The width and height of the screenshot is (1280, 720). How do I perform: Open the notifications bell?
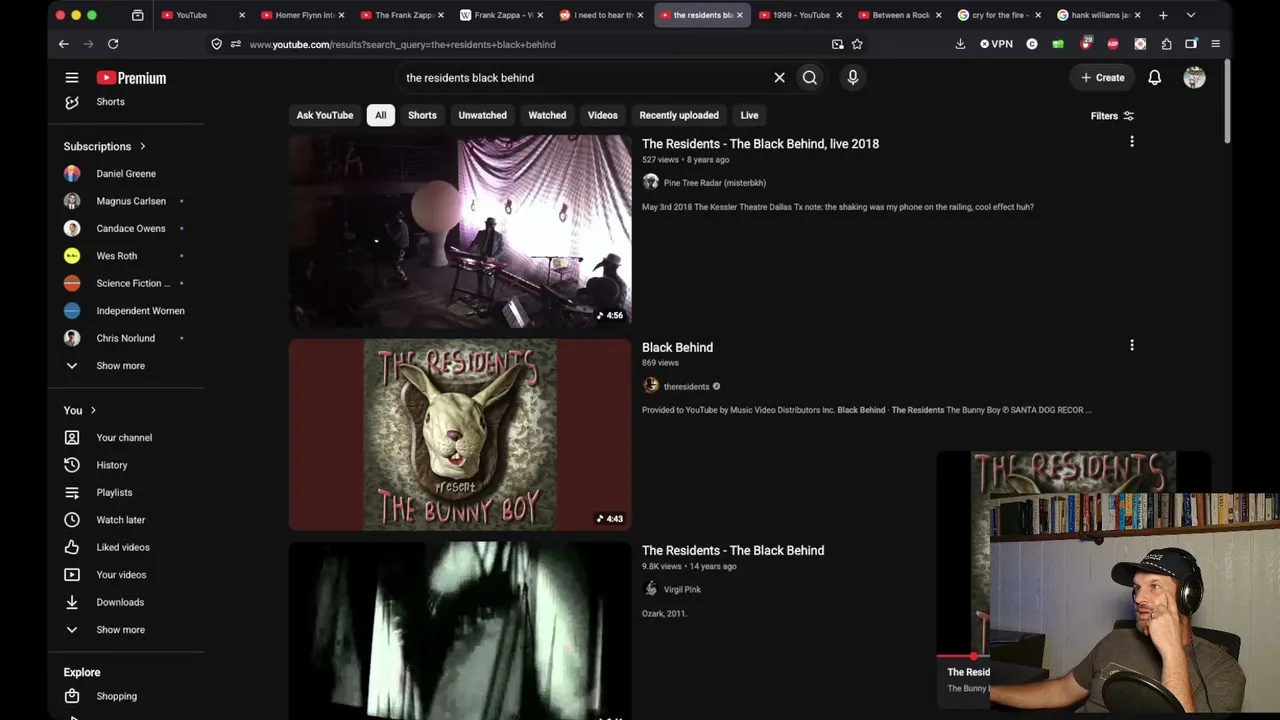(1155, 78)
